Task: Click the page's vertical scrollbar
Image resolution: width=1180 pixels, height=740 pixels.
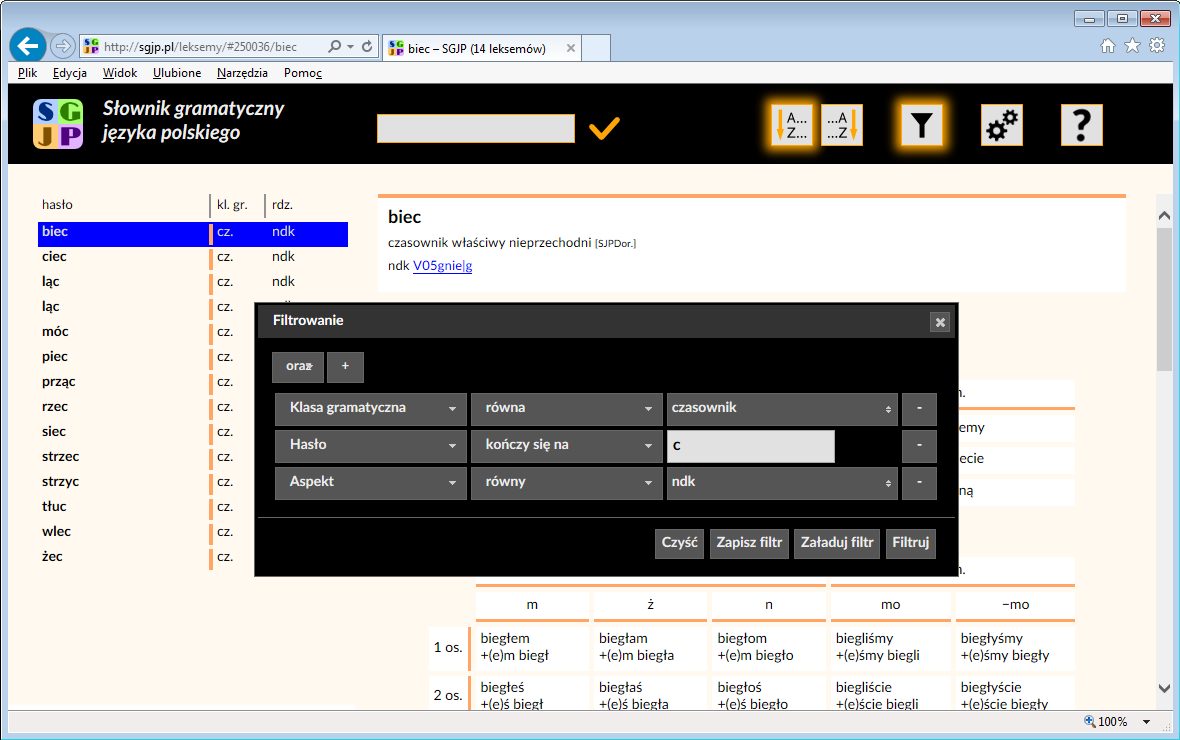Action: click(x=1164, y=300)
